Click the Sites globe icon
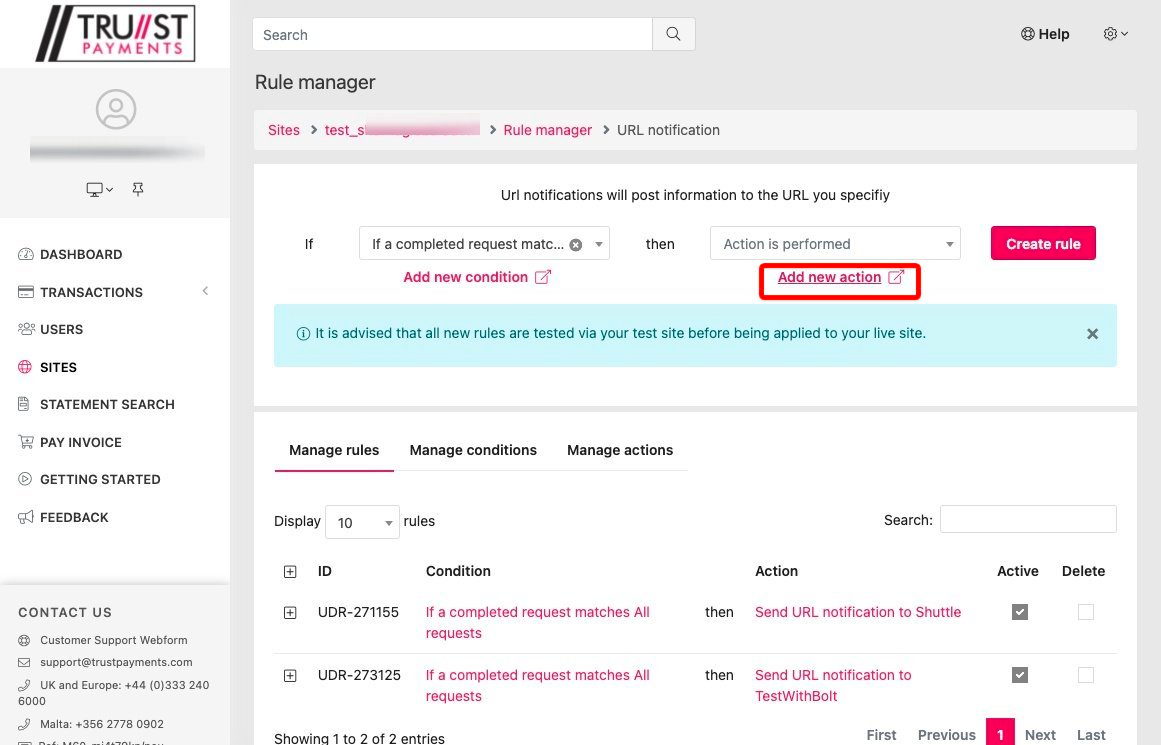Screen dimensions: 1161x745 click(25, 367)
